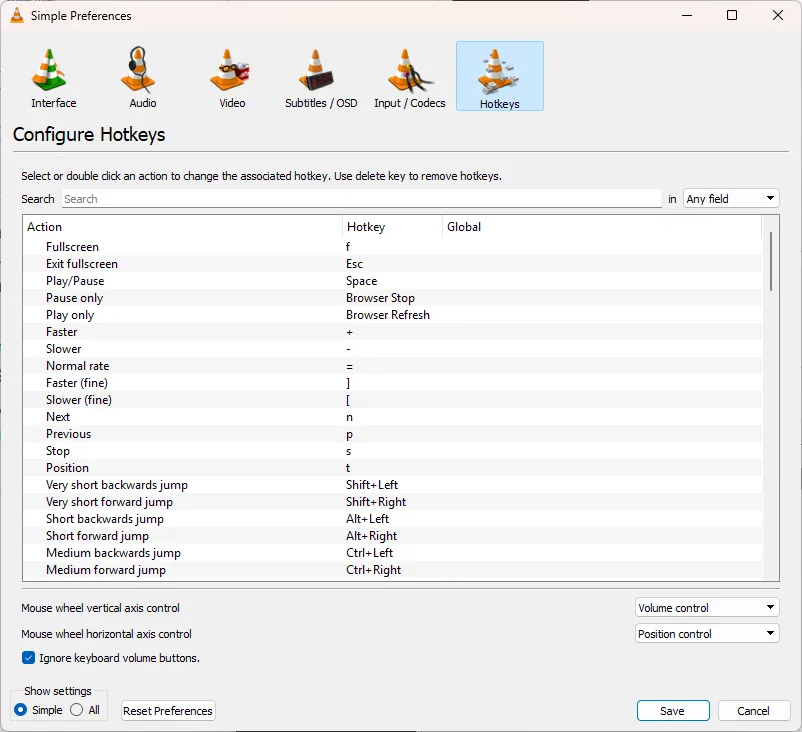
Task: Click the hotkey list vertical scrollbar
Action: click(771, 261)
